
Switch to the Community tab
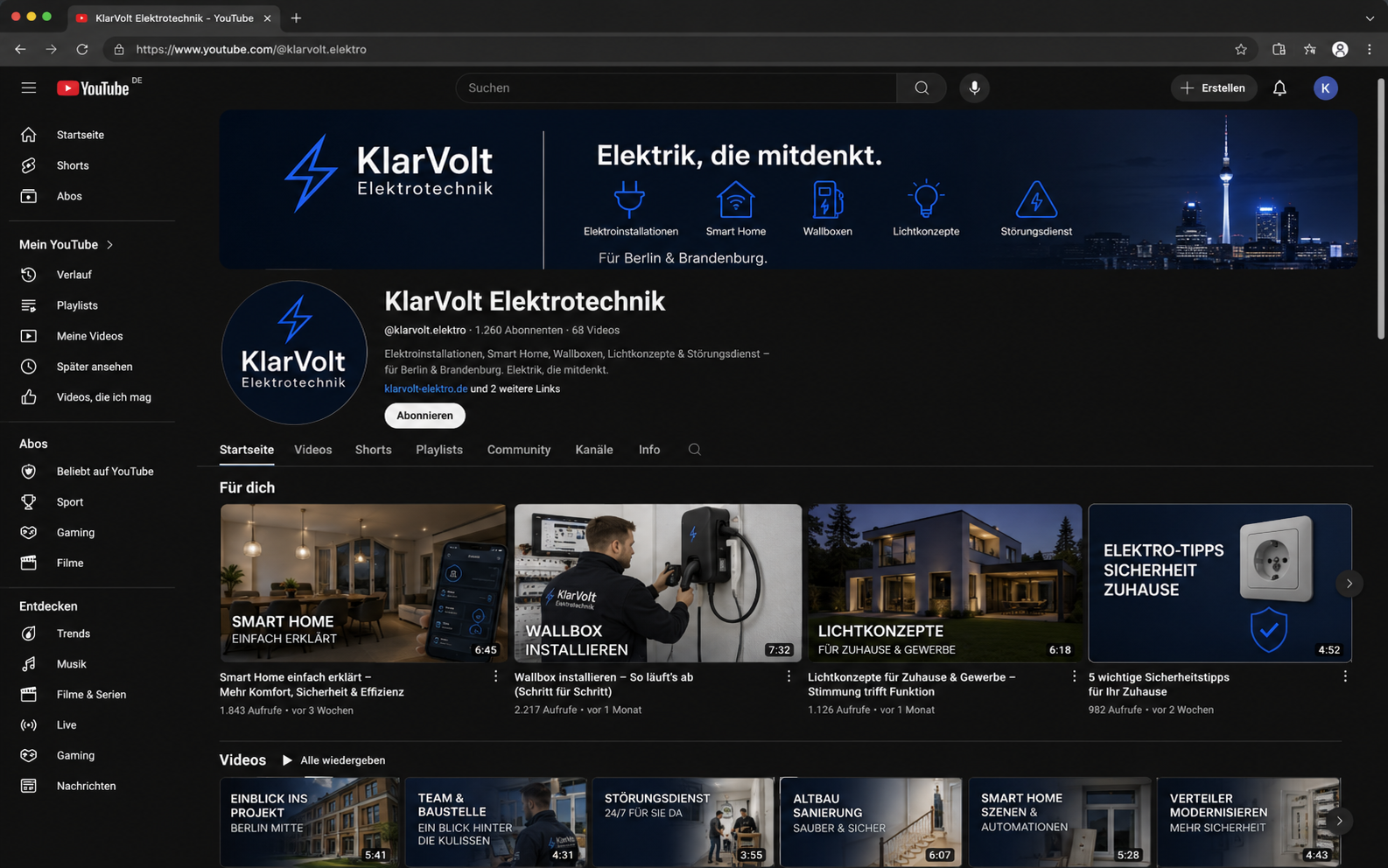click(x=519, y=450)
